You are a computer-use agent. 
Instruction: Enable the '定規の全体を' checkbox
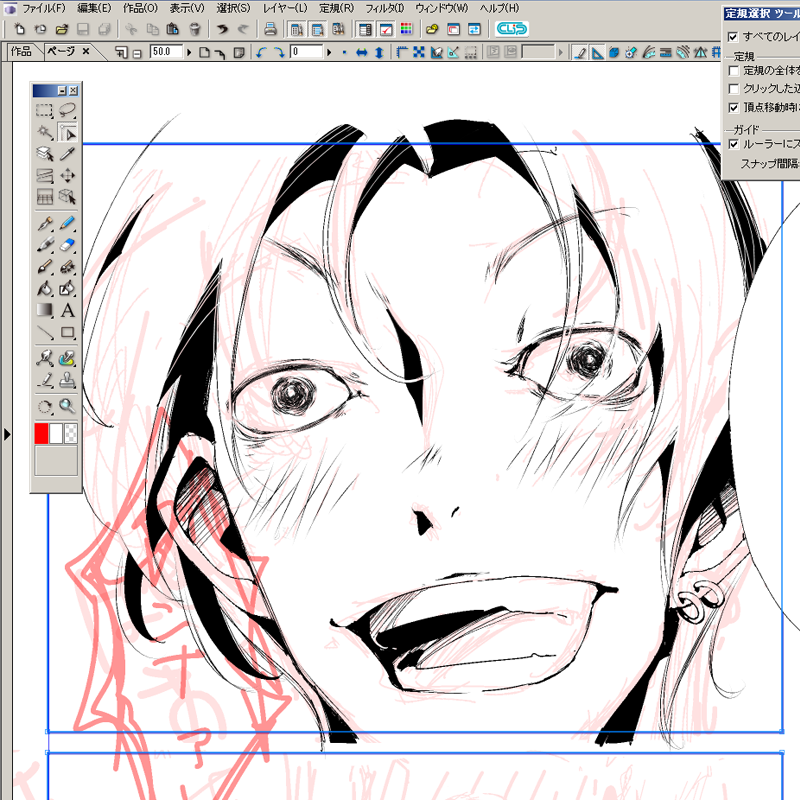(x=733, y=70)
